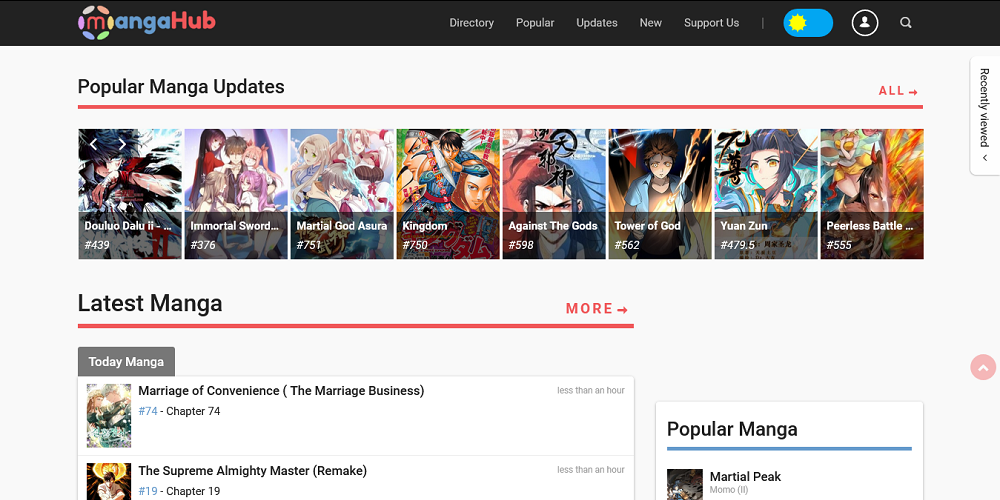The image size is (1000, 500).
Task: Click the scroll-to-top round button
Action: coord(983,367)
